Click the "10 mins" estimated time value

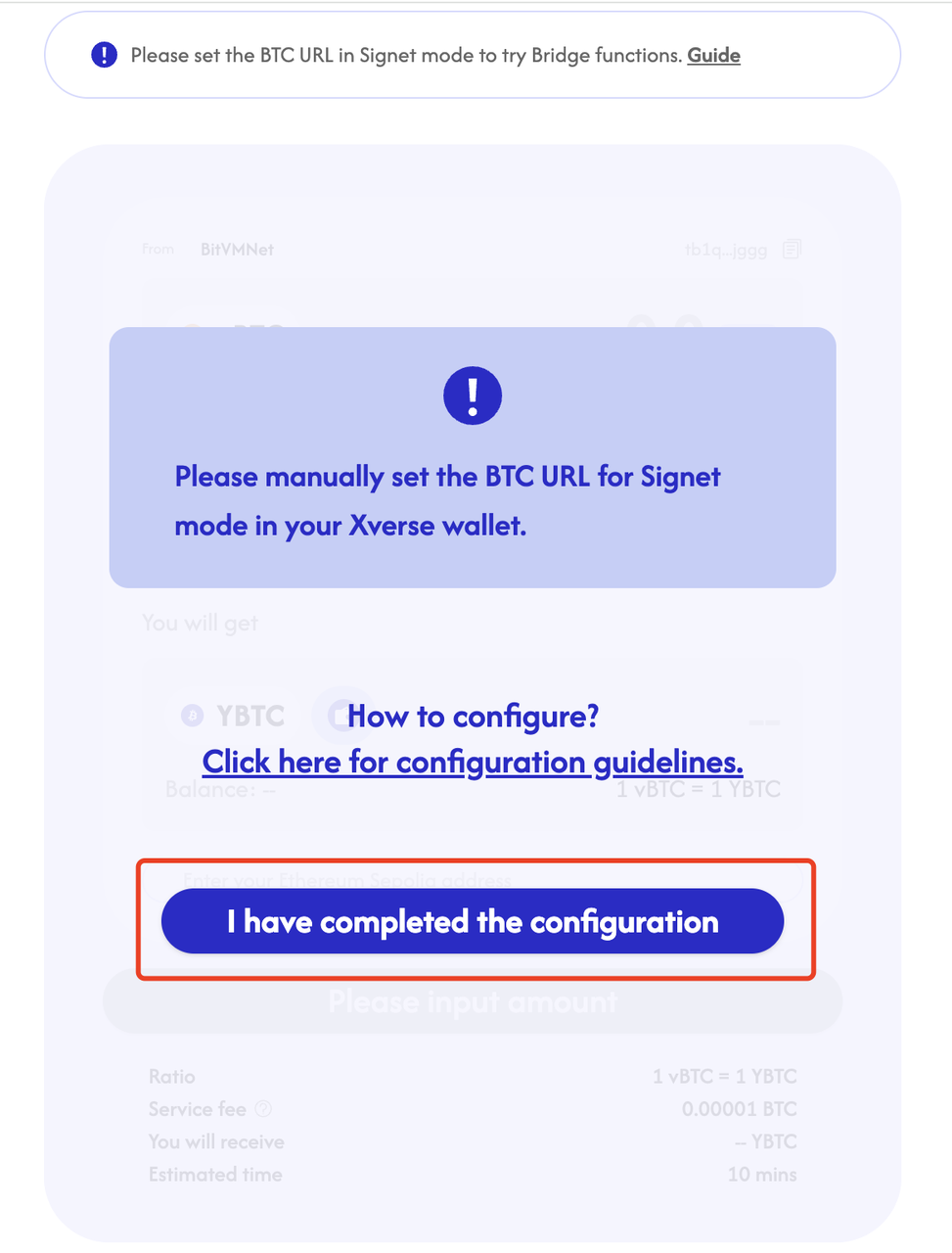[761, 1174]
